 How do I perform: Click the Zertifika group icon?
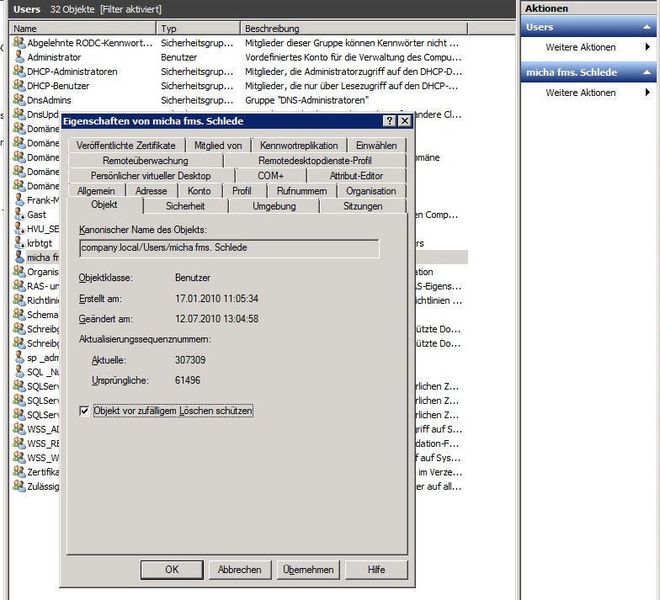tap(19, 472)
